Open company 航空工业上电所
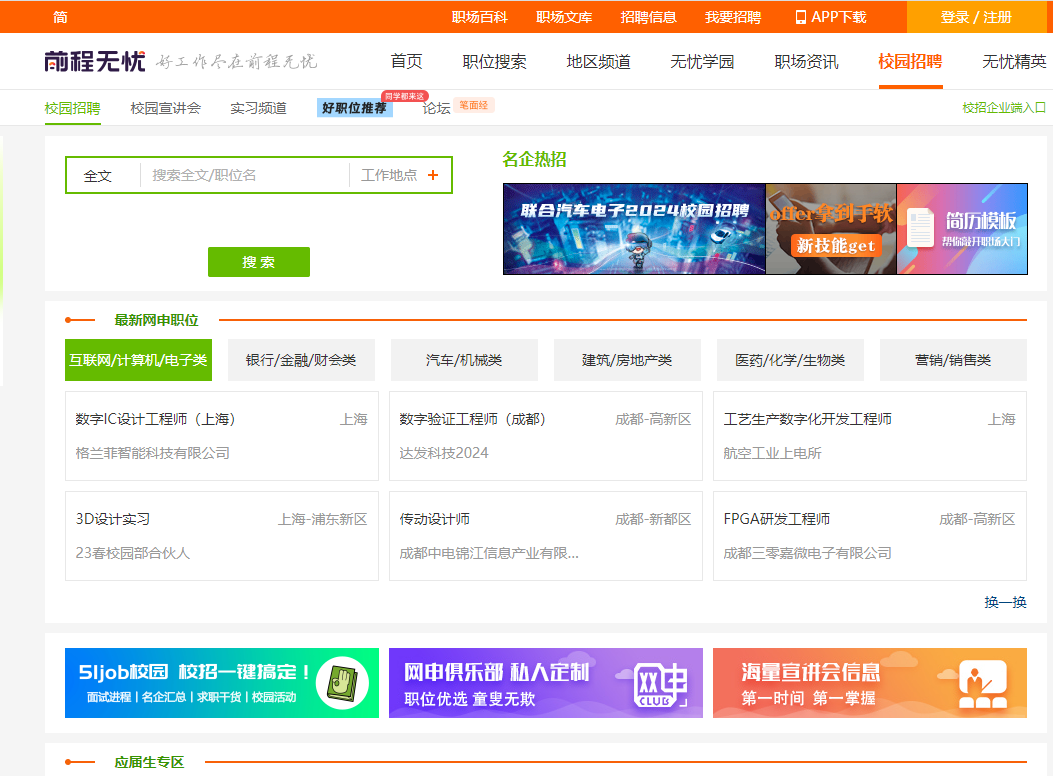The image size is (1053, 776). (x=772, y=453)
